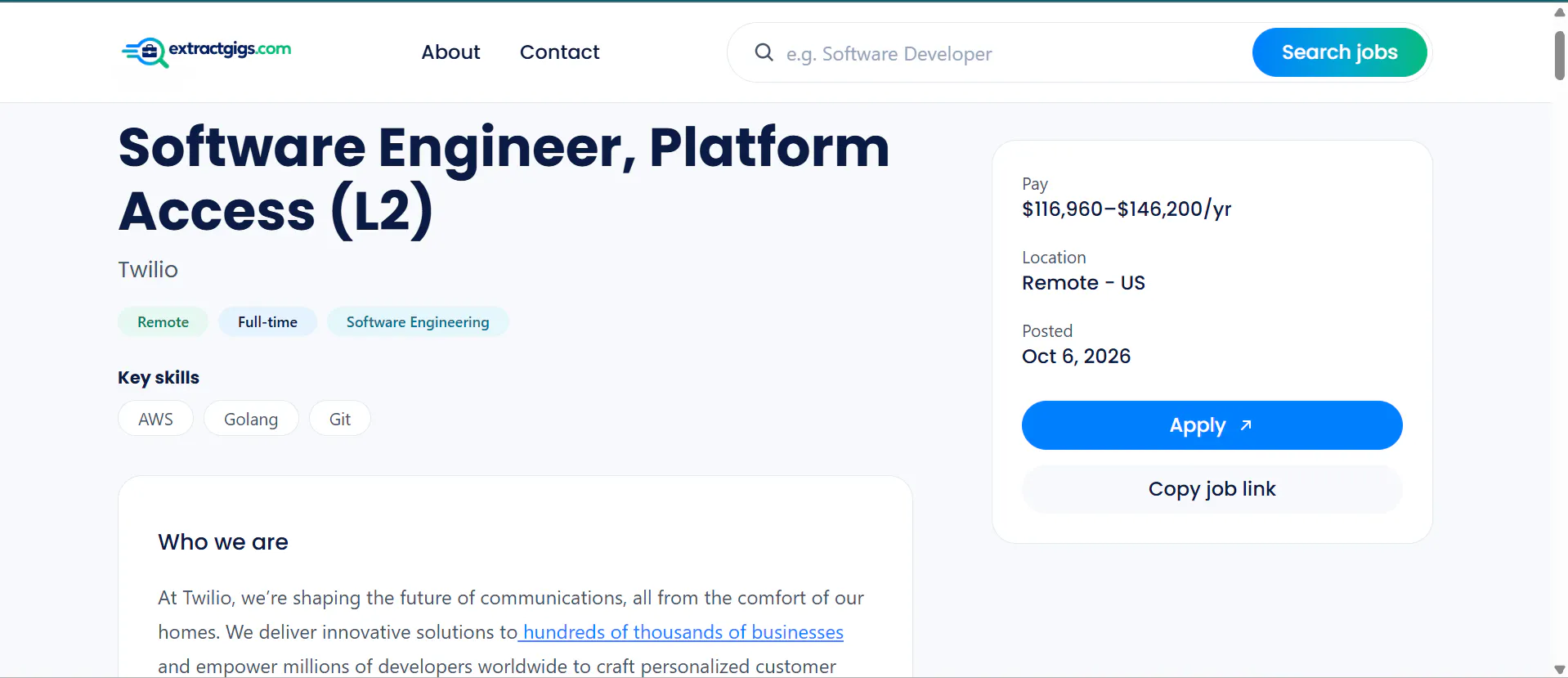Select the Full-time tag
The height and width of the screenshot is (678, 1568).
tap(267, 321)
